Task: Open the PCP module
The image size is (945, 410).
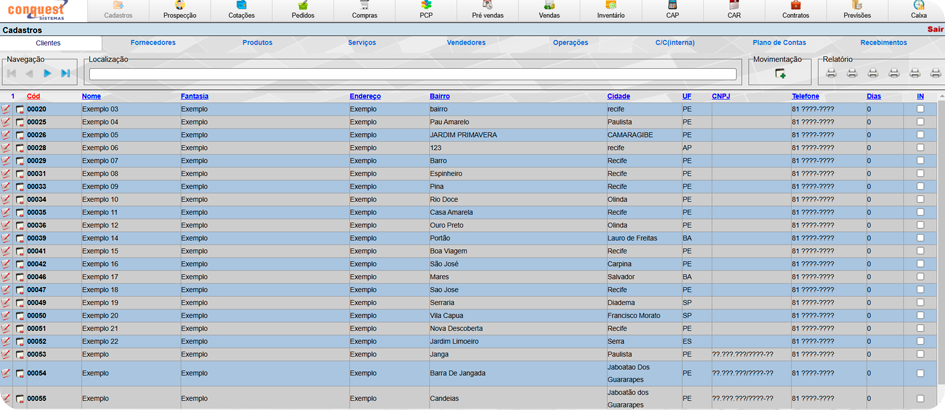Action: [x=426, y=10]
